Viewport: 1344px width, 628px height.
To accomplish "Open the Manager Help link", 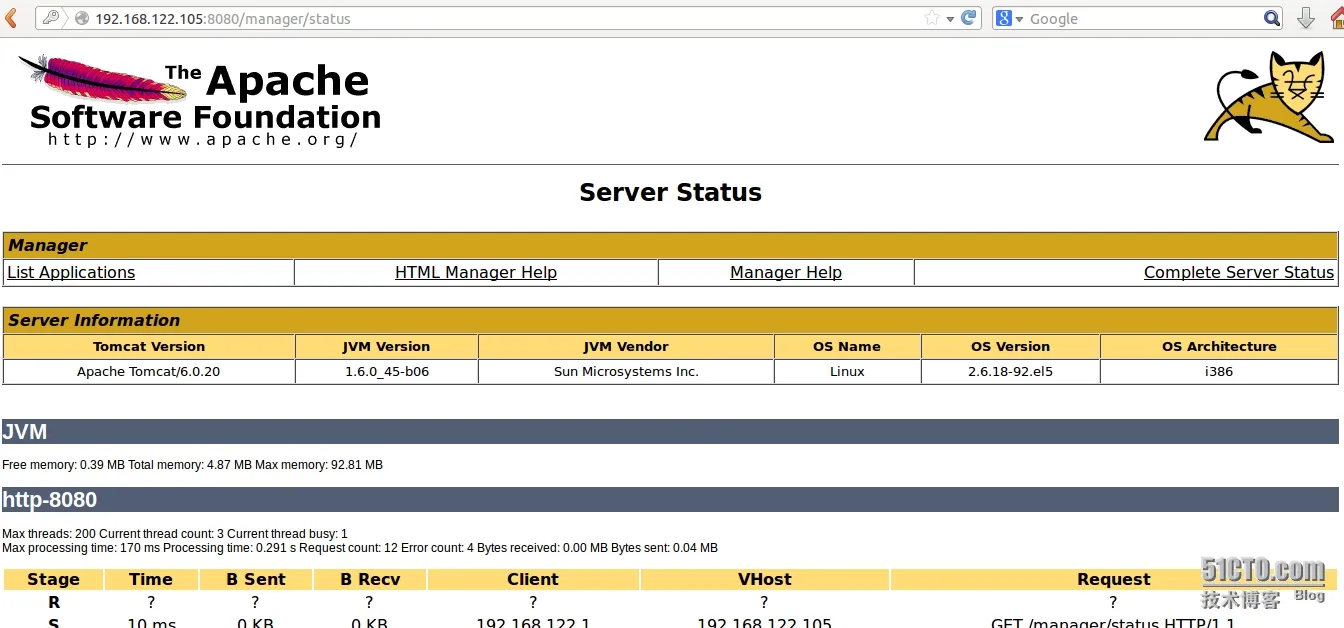I will coord(786,272).
